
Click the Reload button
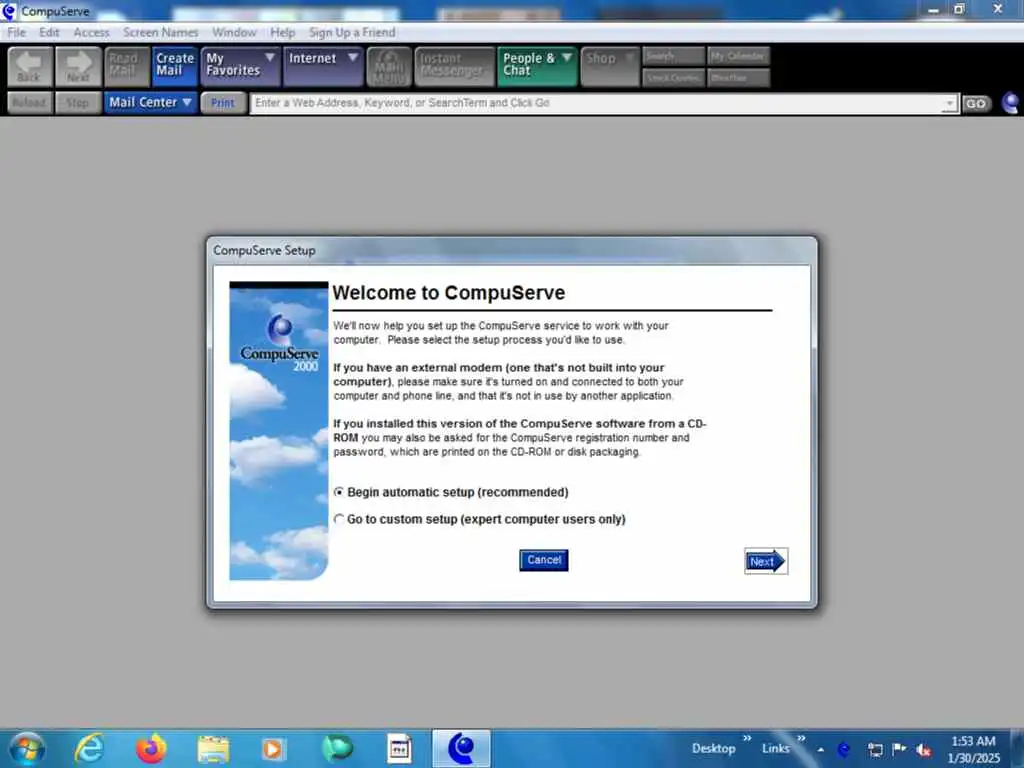[29, 103]
